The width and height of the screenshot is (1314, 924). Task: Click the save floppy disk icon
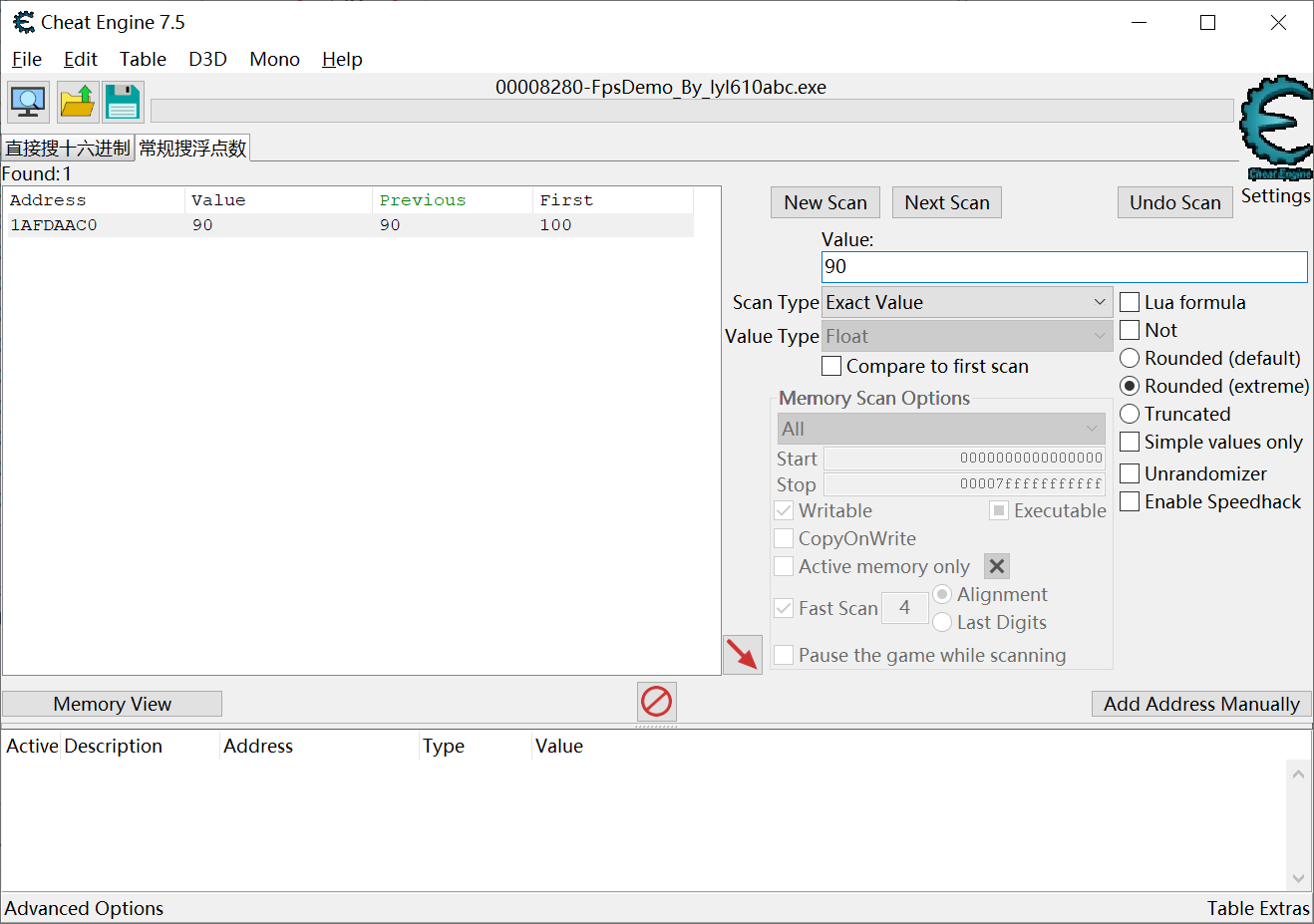click(123, 102)
